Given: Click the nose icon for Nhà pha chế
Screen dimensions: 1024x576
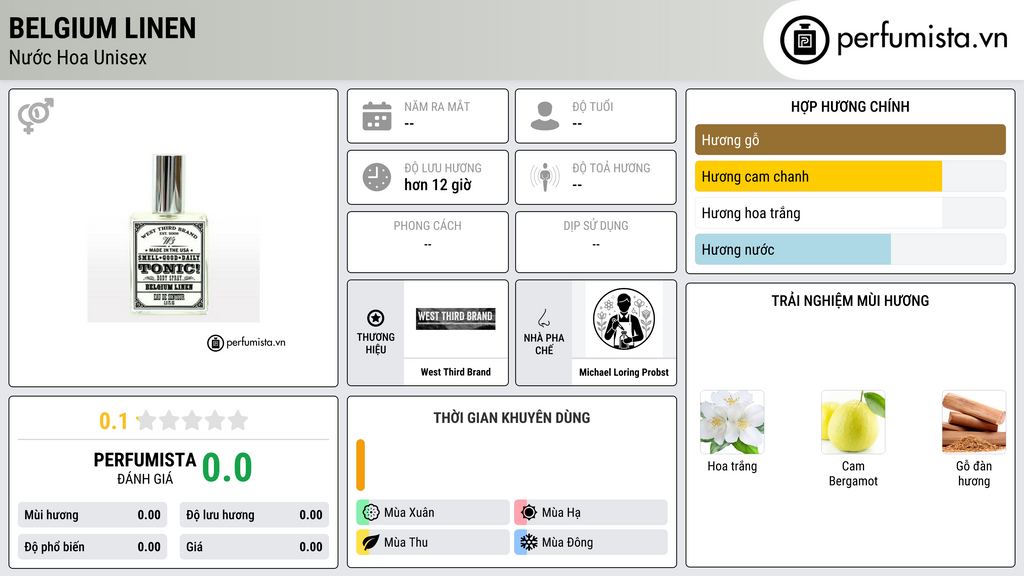Looking at the screenshot, I should pos(543,318).
